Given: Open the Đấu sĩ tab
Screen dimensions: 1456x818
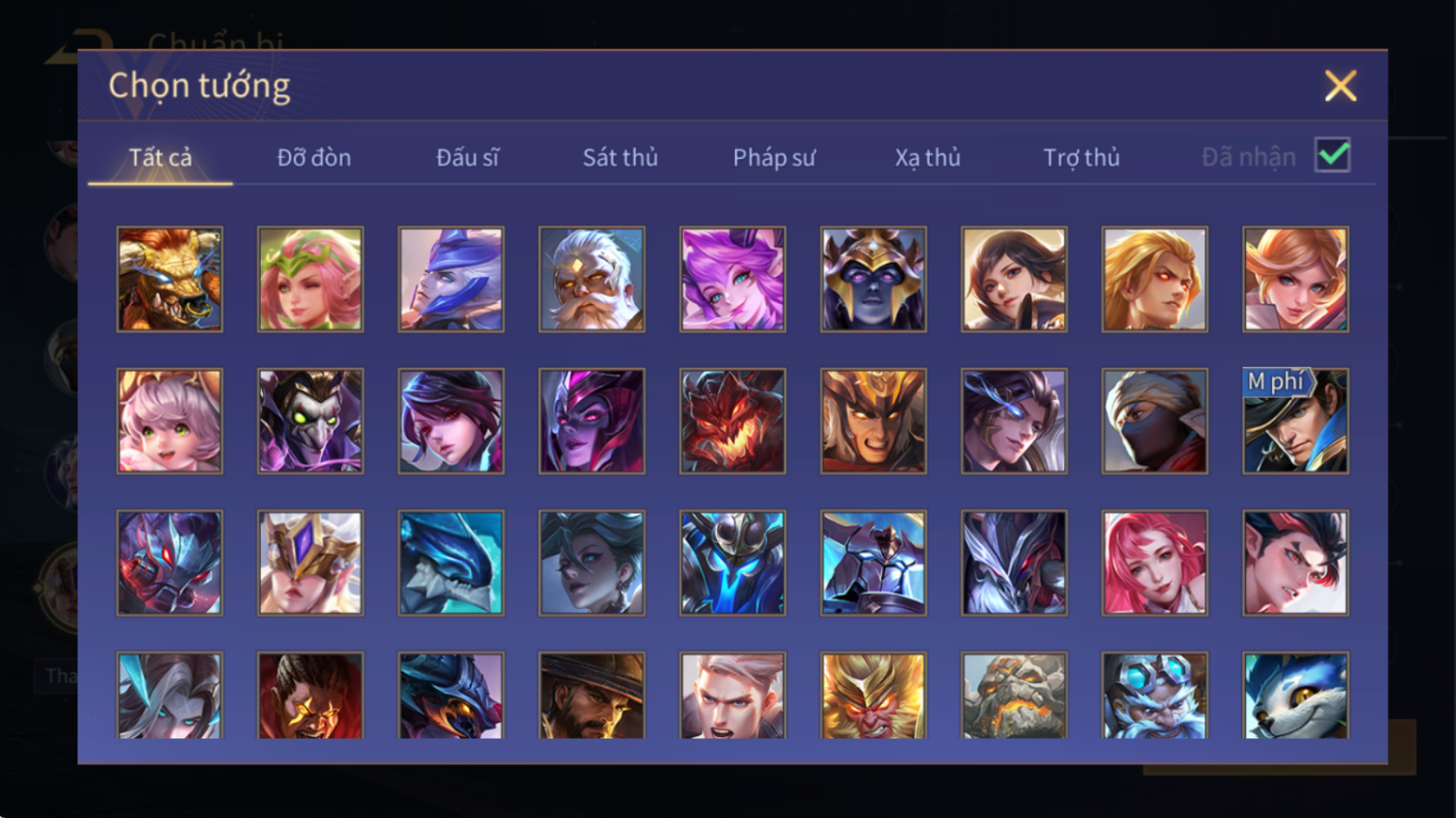Looking at the screenshot, I should point(467,157).
